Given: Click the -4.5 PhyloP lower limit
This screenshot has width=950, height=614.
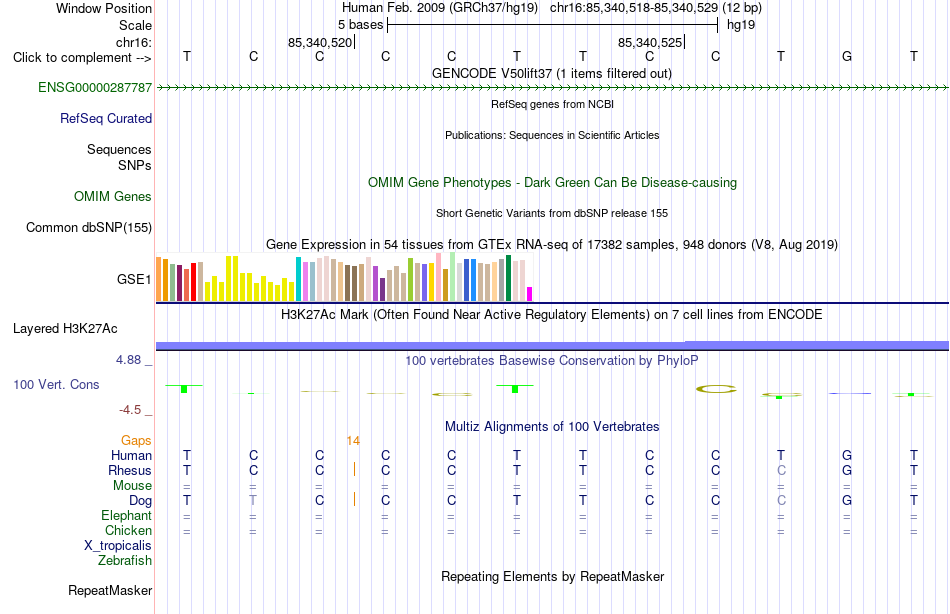Looking at the screenshot, I should coord(130,410).
